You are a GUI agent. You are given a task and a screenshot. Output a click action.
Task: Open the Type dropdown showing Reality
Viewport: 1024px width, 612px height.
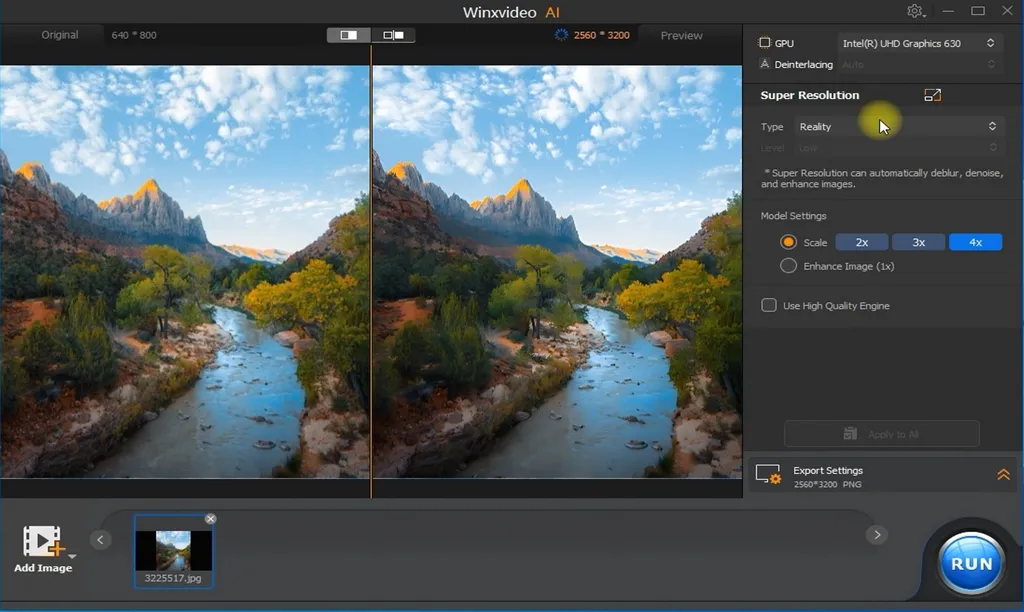[x=897, y=126]
